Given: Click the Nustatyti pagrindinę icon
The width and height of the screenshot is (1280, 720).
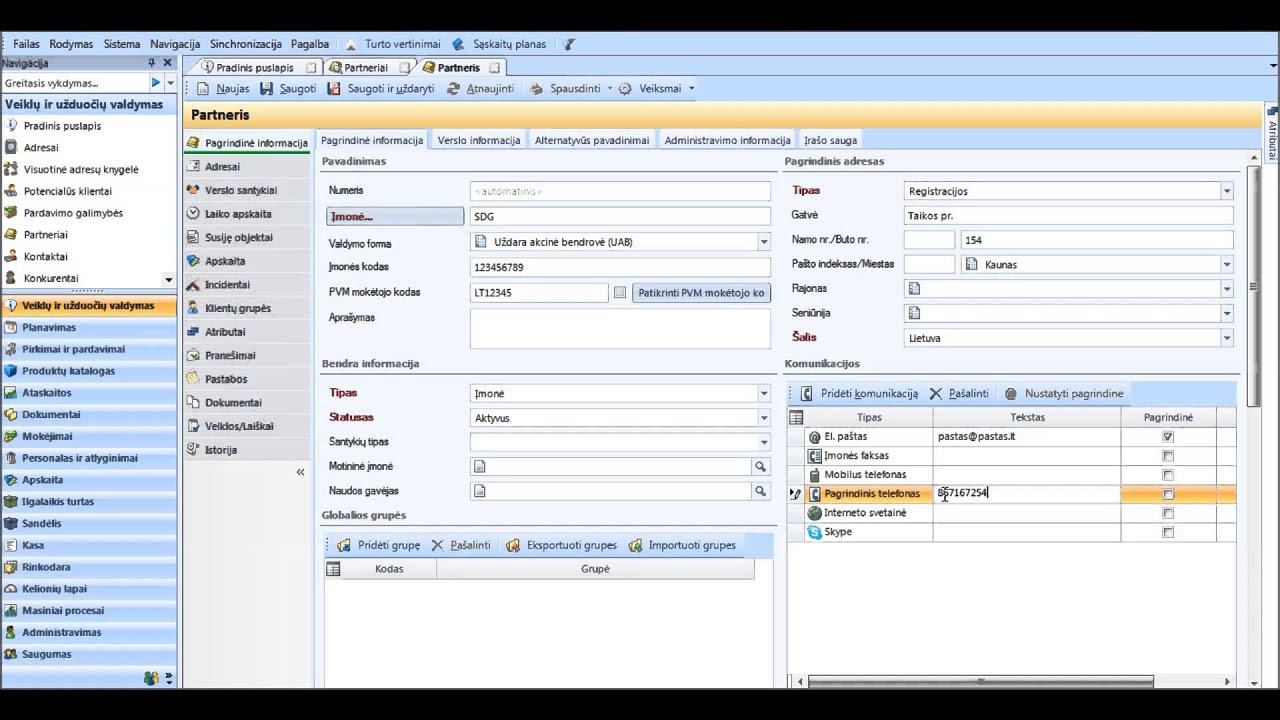Looking at the screenshot, I should click(x=1011, y=394).
